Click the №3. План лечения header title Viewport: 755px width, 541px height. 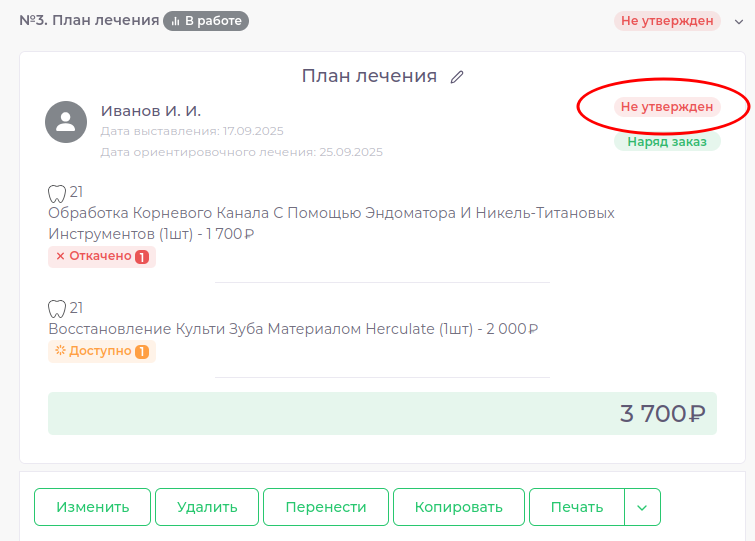(89, 20)
